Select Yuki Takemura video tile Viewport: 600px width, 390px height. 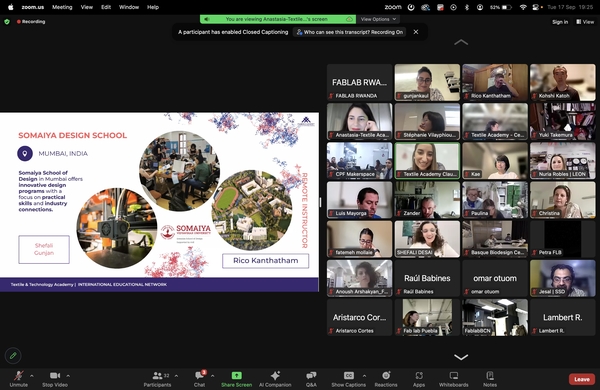click(x=562, y=121)
